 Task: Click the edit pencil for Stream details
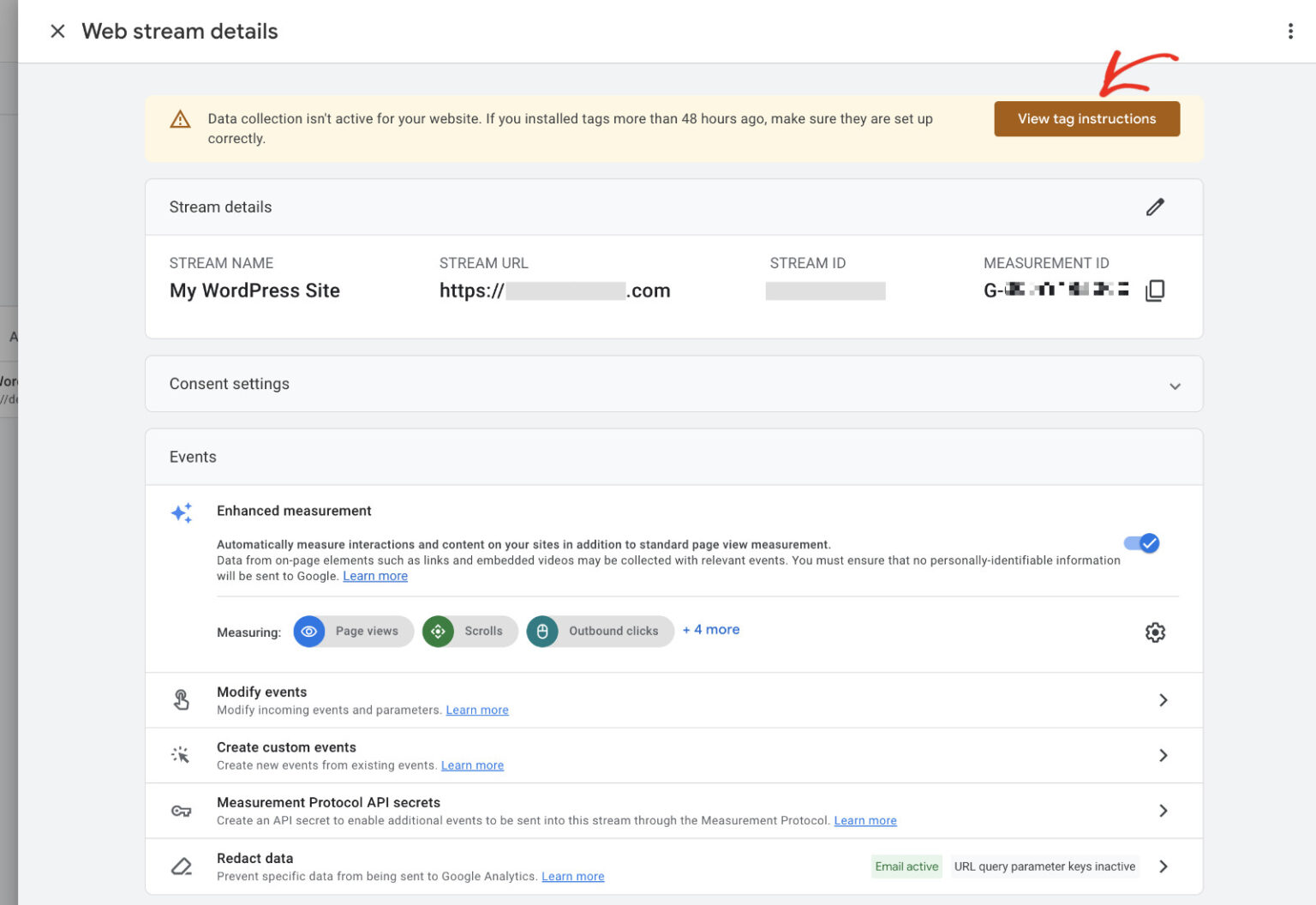[x=1155, y=207]
